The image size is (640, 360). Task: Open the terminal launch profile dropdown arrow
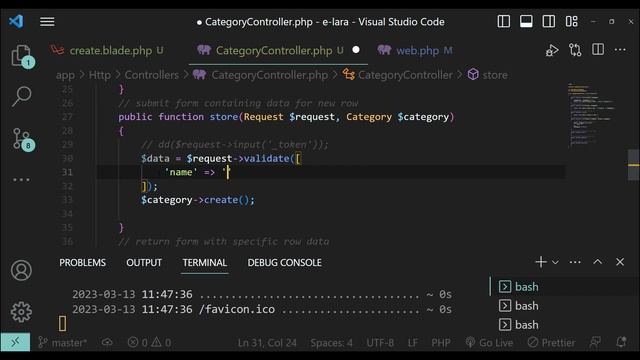pos(555,262)
